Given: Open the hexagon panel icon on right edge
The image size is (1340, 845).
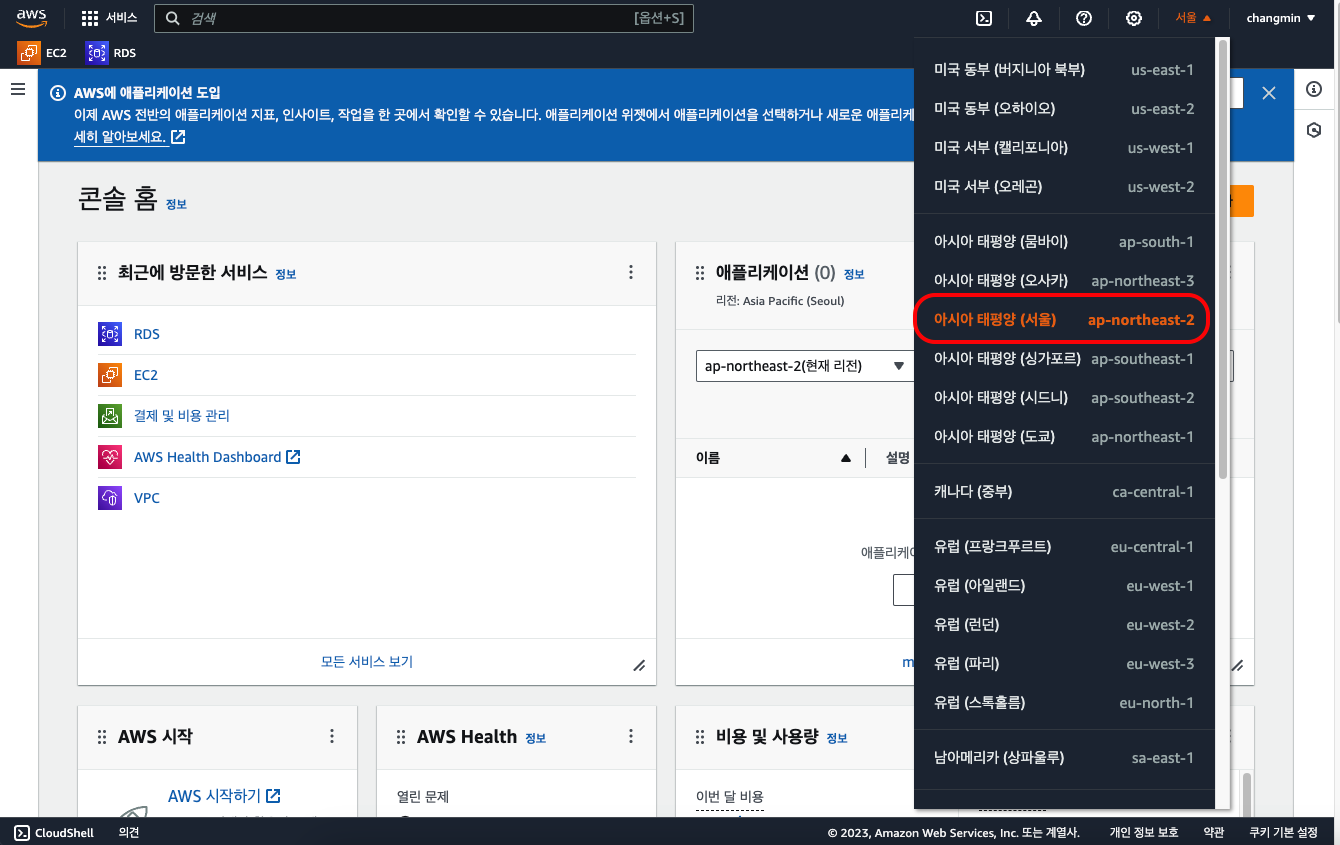Looking at the screenshot, I should [1314, 130].
